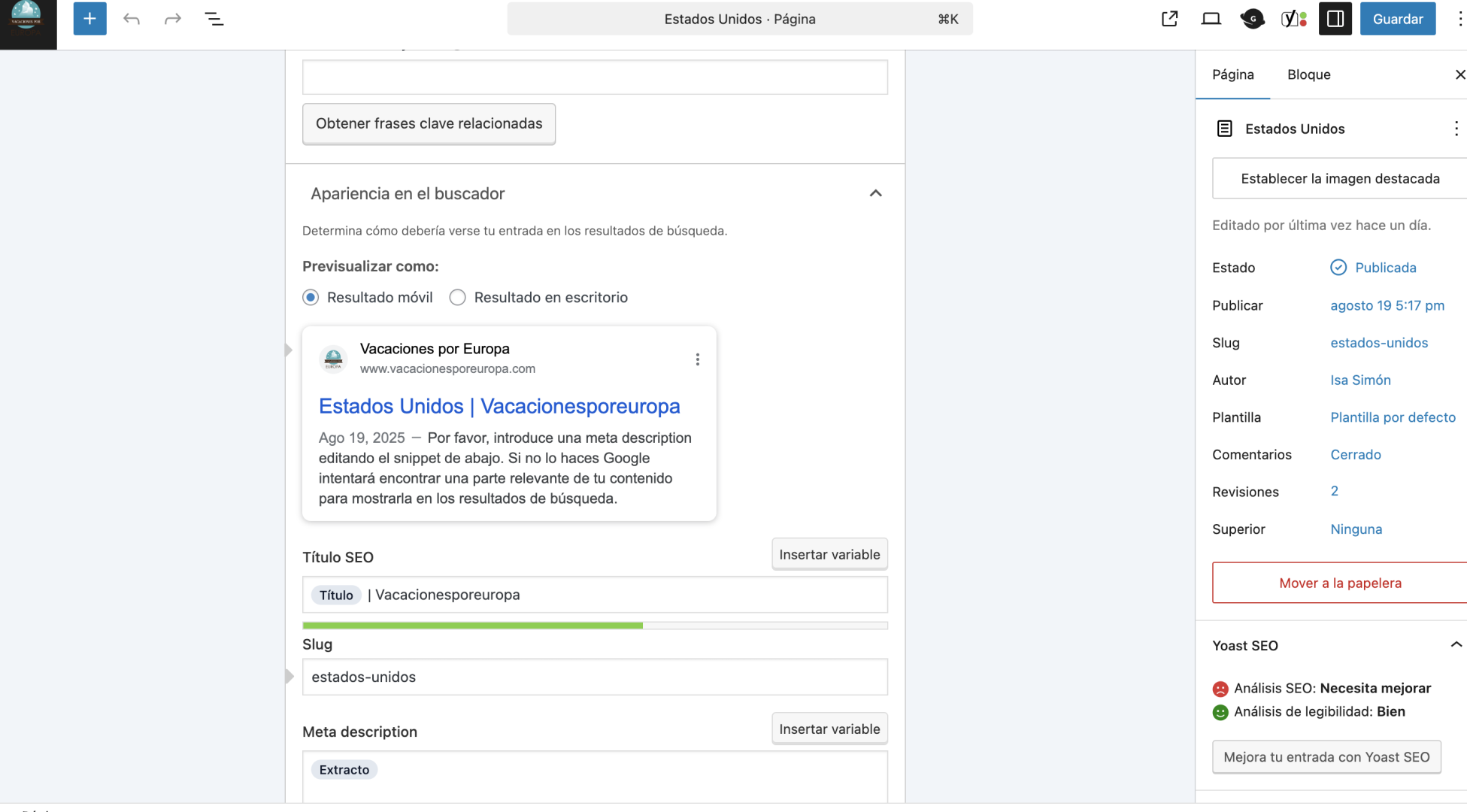Image resolution: width=1467 pixels, height=812 pixels.
Task: Toggle the settings sidebar panel icon
Action: (1335, 19)
